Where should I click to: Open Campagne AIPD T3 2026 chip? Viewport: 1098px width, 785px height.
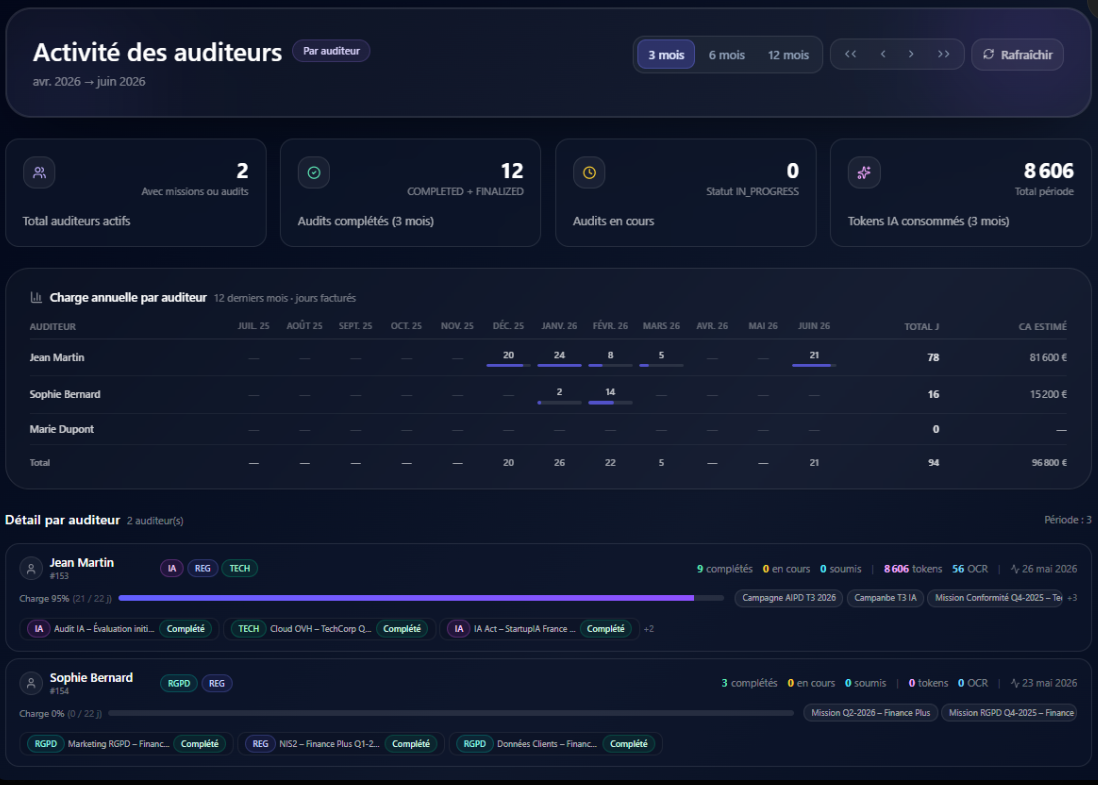[788, 598]
